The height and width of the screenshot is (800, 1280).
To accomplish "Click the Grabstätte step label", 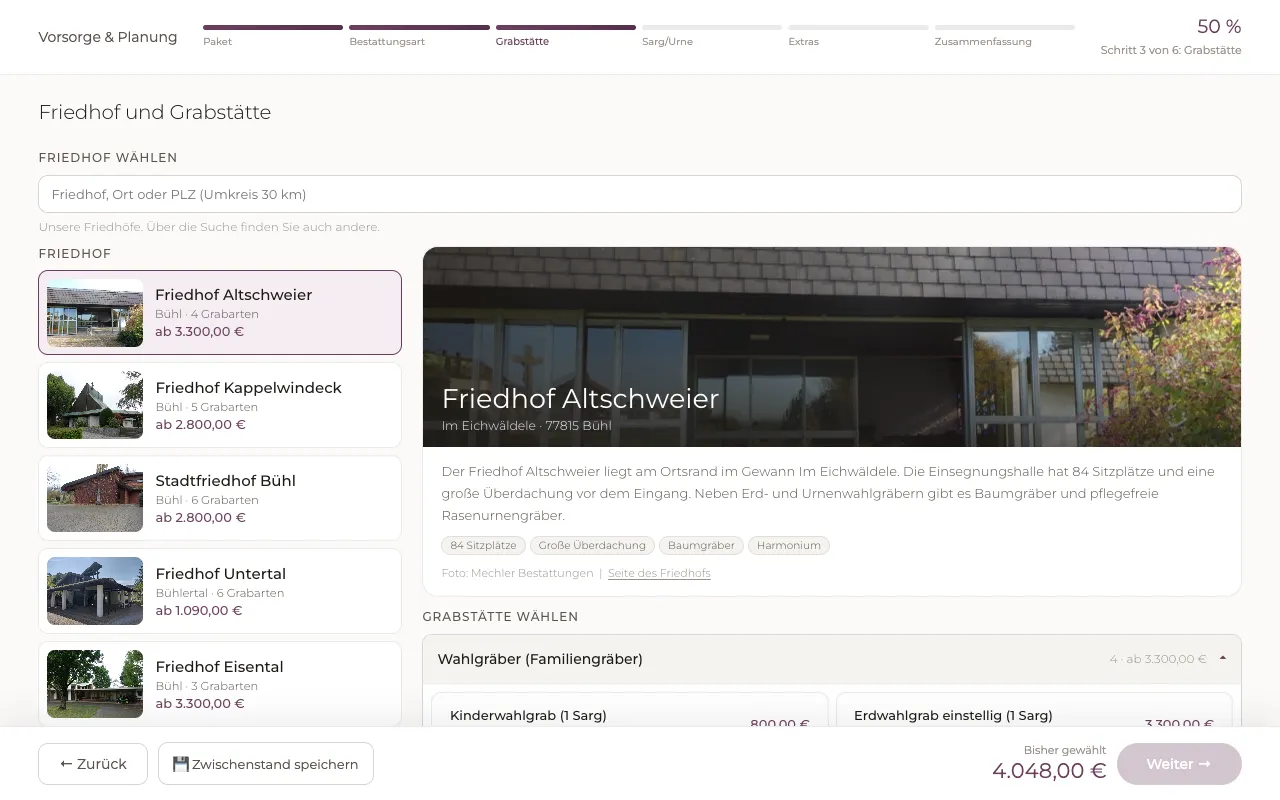I will (x=522, y=42).
